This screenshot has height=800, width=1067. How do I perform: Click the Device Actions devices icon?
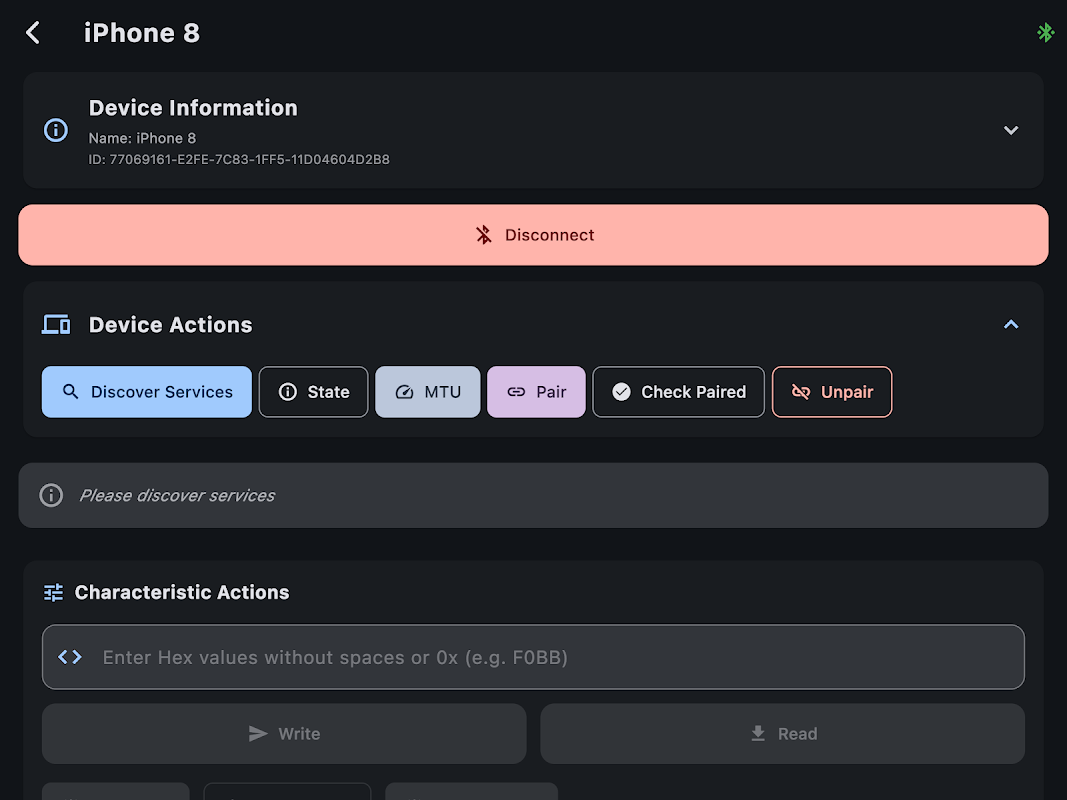tap(56, 324)
